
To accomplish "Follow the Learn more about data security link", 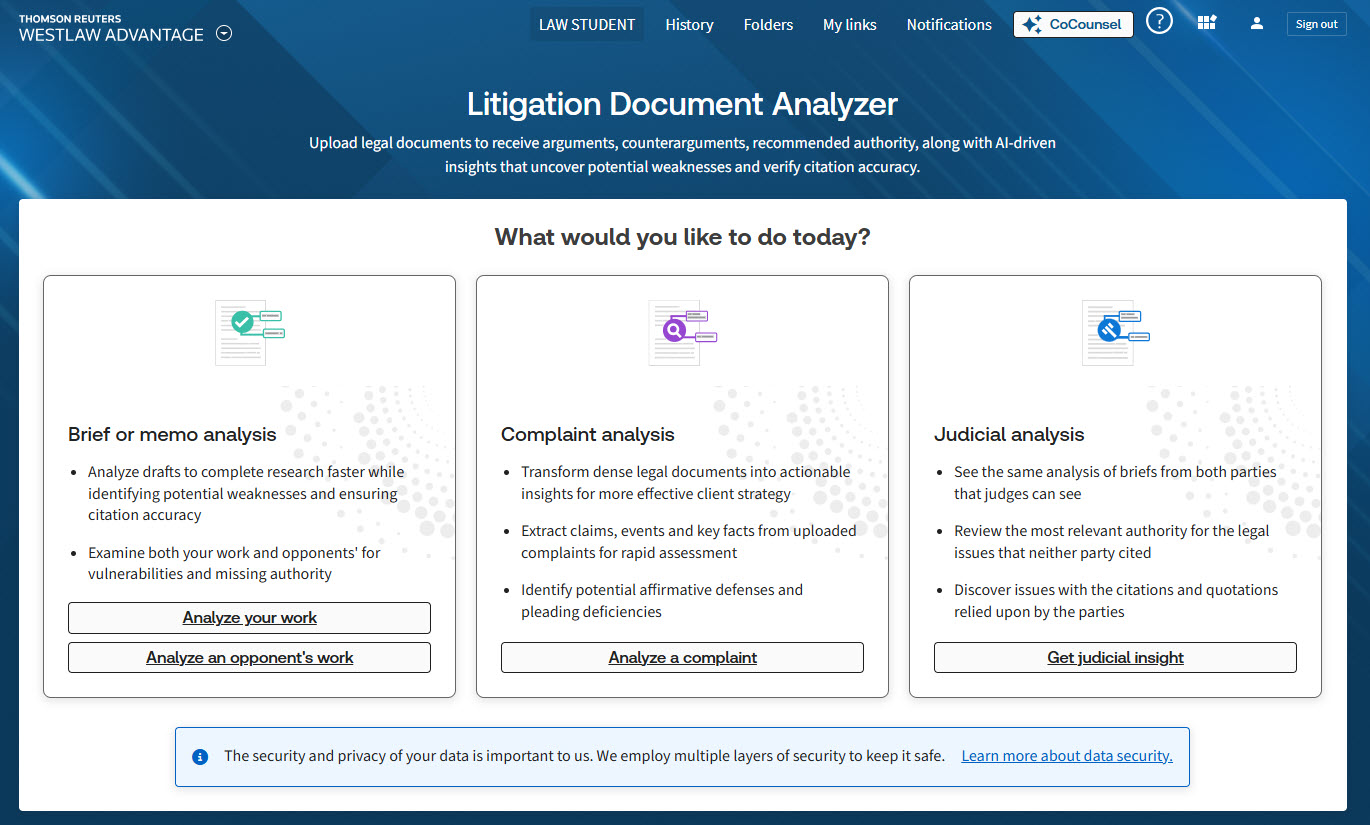I will [1066, 756].
